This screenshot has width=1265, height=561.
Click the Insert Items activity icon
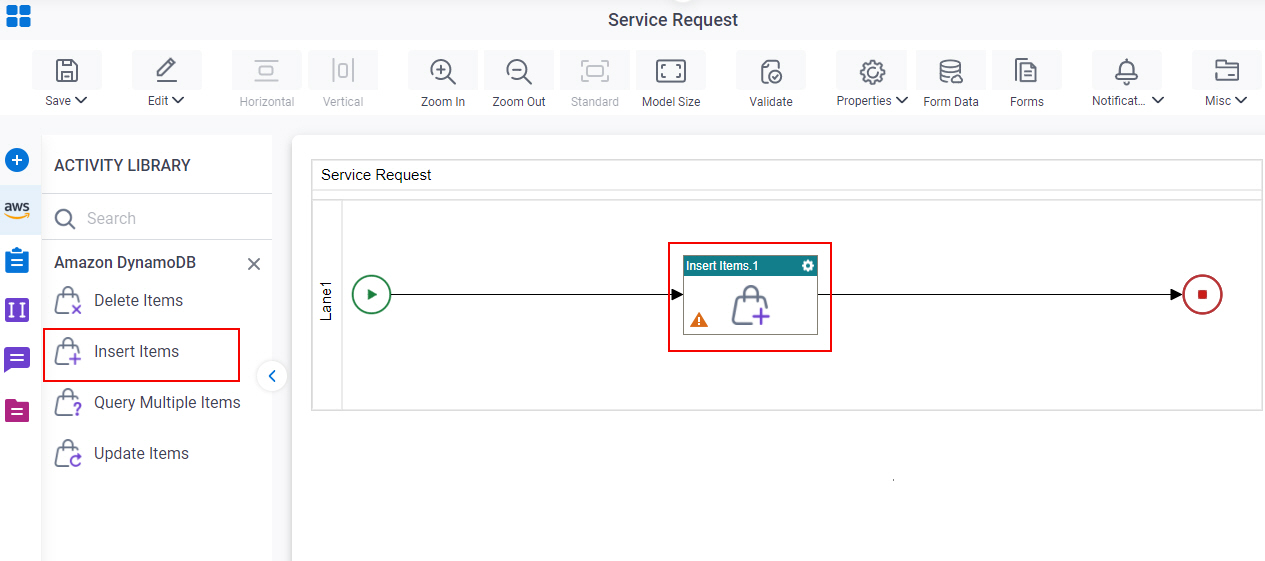[68, 352]
